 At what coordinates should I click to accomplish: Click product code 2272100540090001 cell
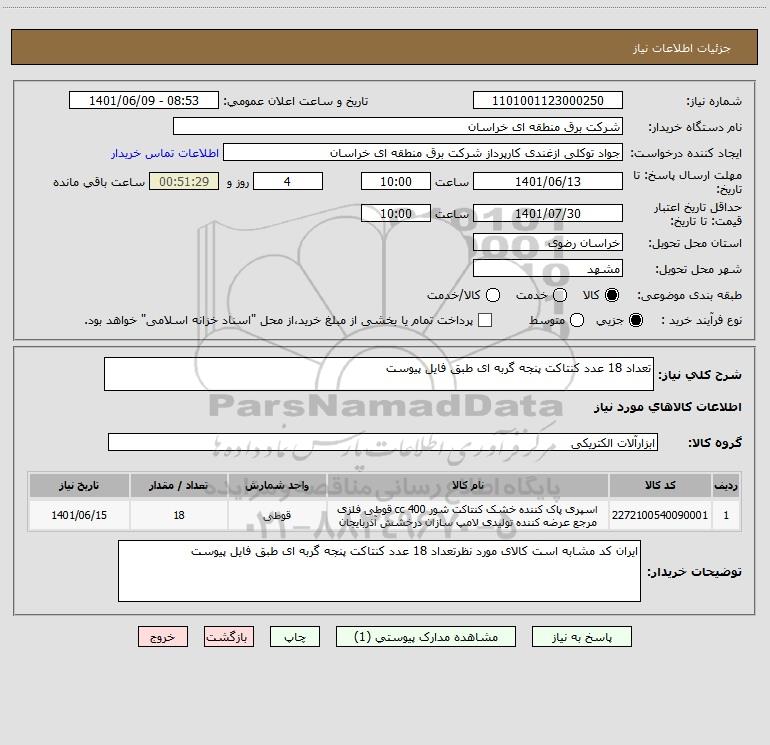(x=660, y=515)
